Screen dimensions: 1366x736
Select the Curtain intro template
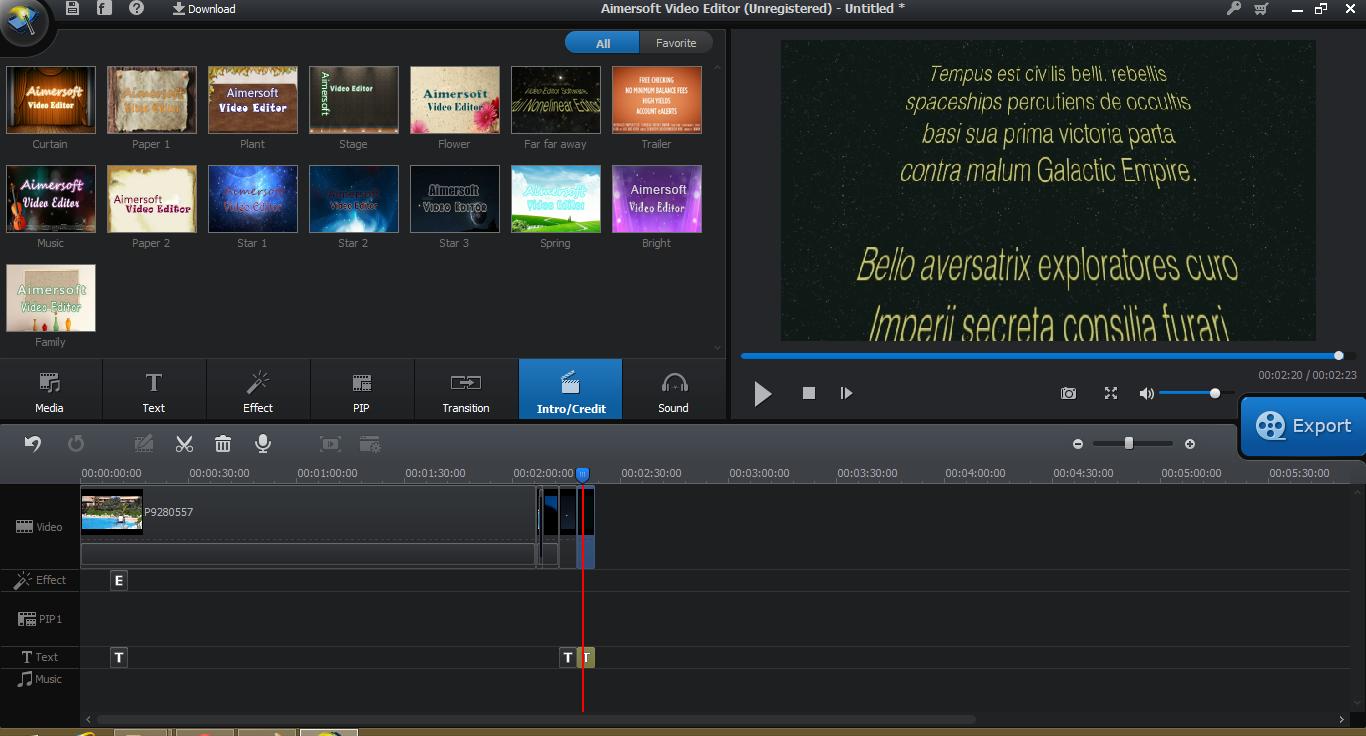click(51, 100)
